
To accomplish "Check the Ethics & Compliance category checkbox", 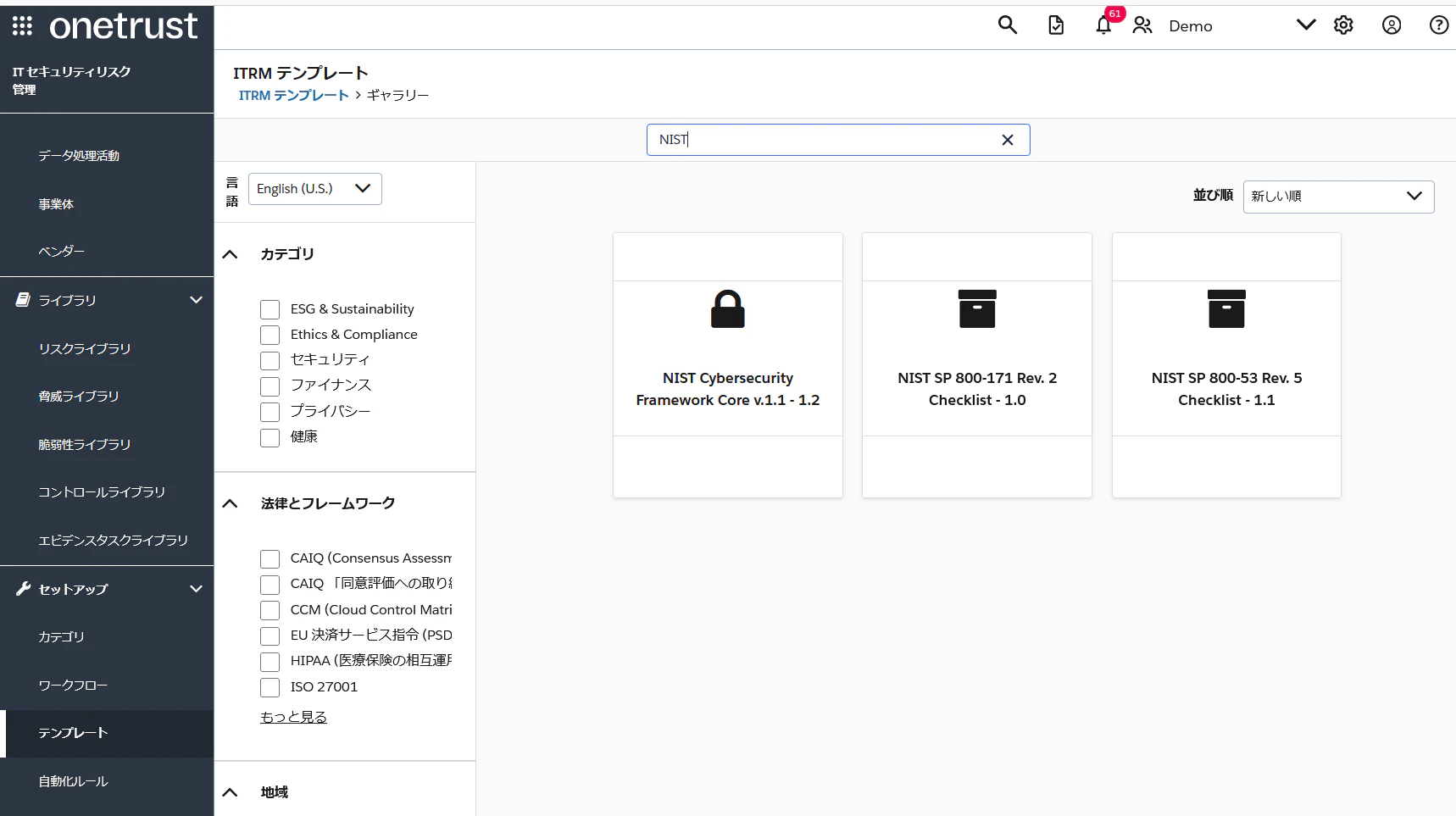I will 270,336.
